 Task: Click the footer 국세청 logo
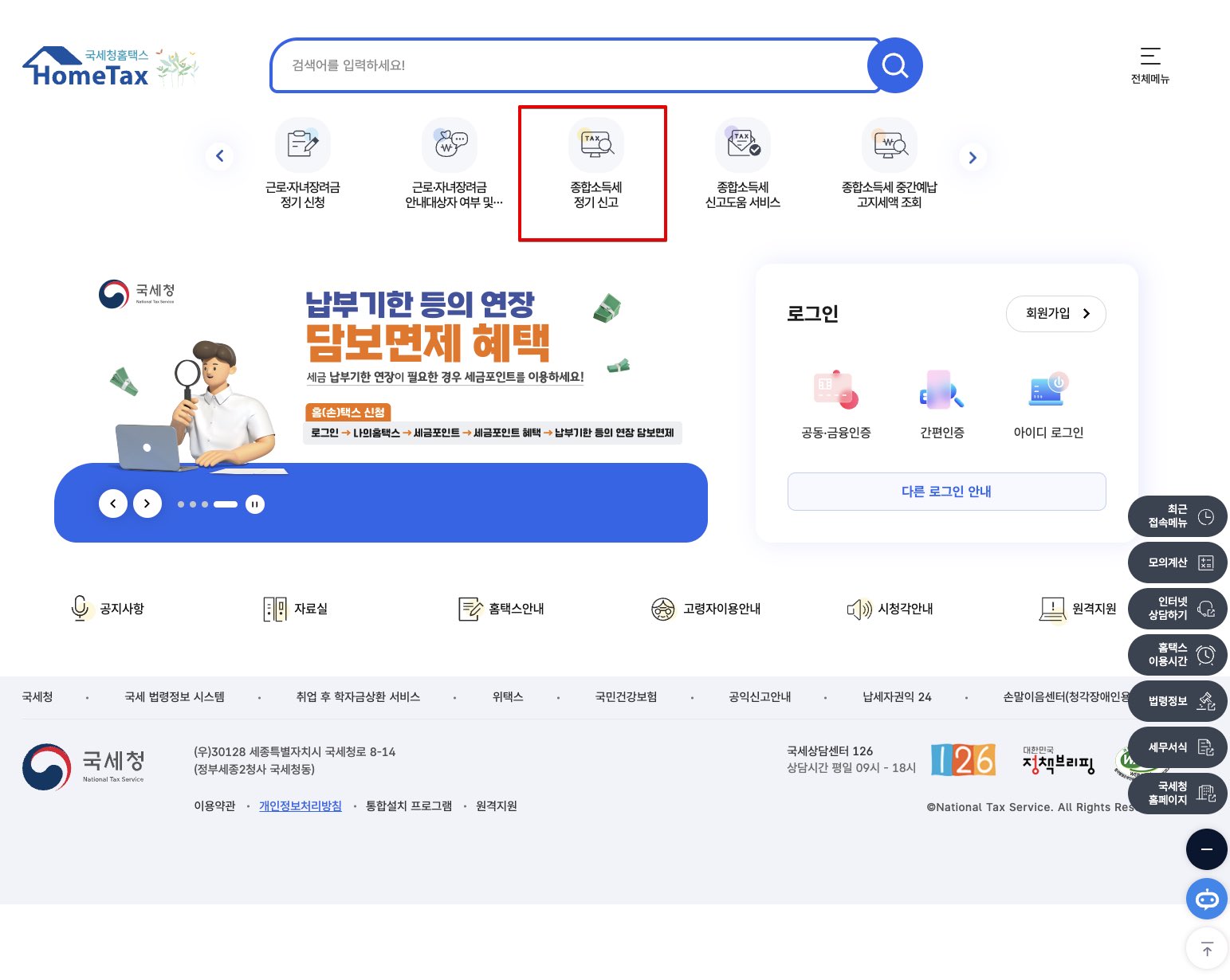click(84, 767)
